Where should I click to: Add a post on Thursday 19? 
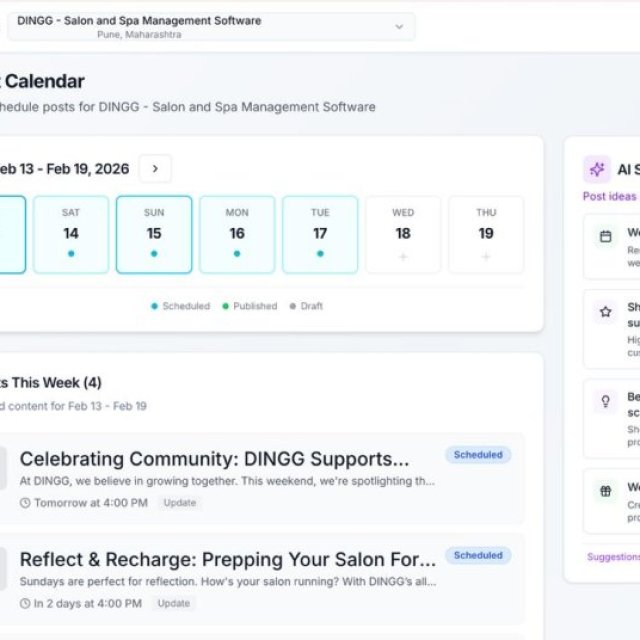(x=486, y=235)
